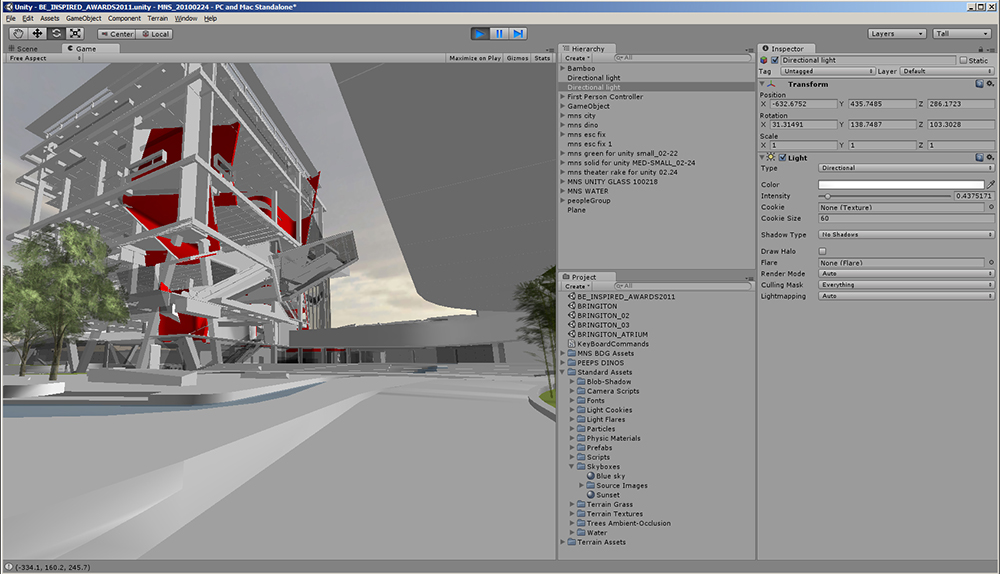1000x574 pixels.
Task: Open the GameObject menu
Action: (x=84, y=18)
